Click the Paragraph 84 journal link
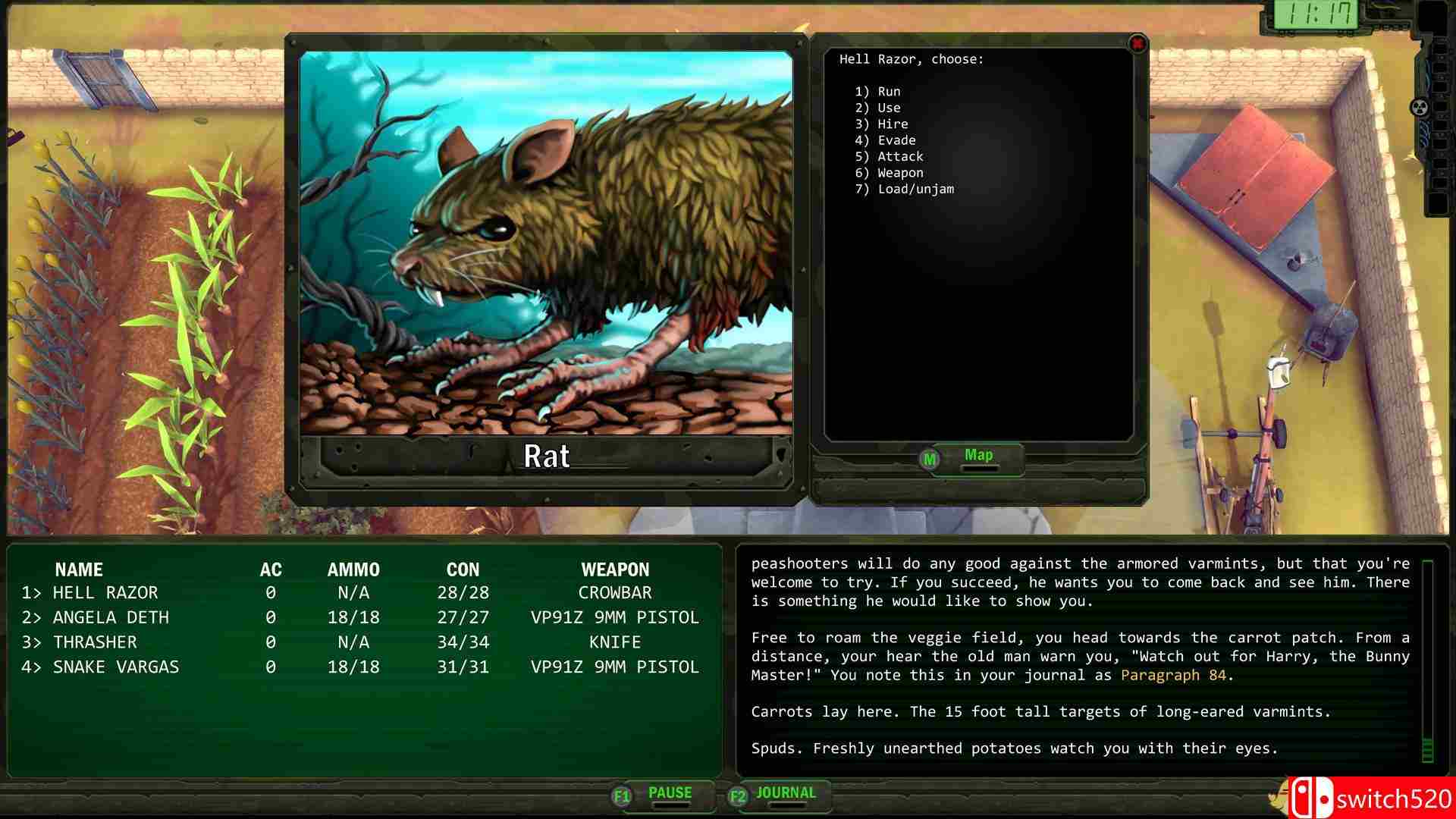This screenshot has width=1456, height=819. pos(1172,676)
